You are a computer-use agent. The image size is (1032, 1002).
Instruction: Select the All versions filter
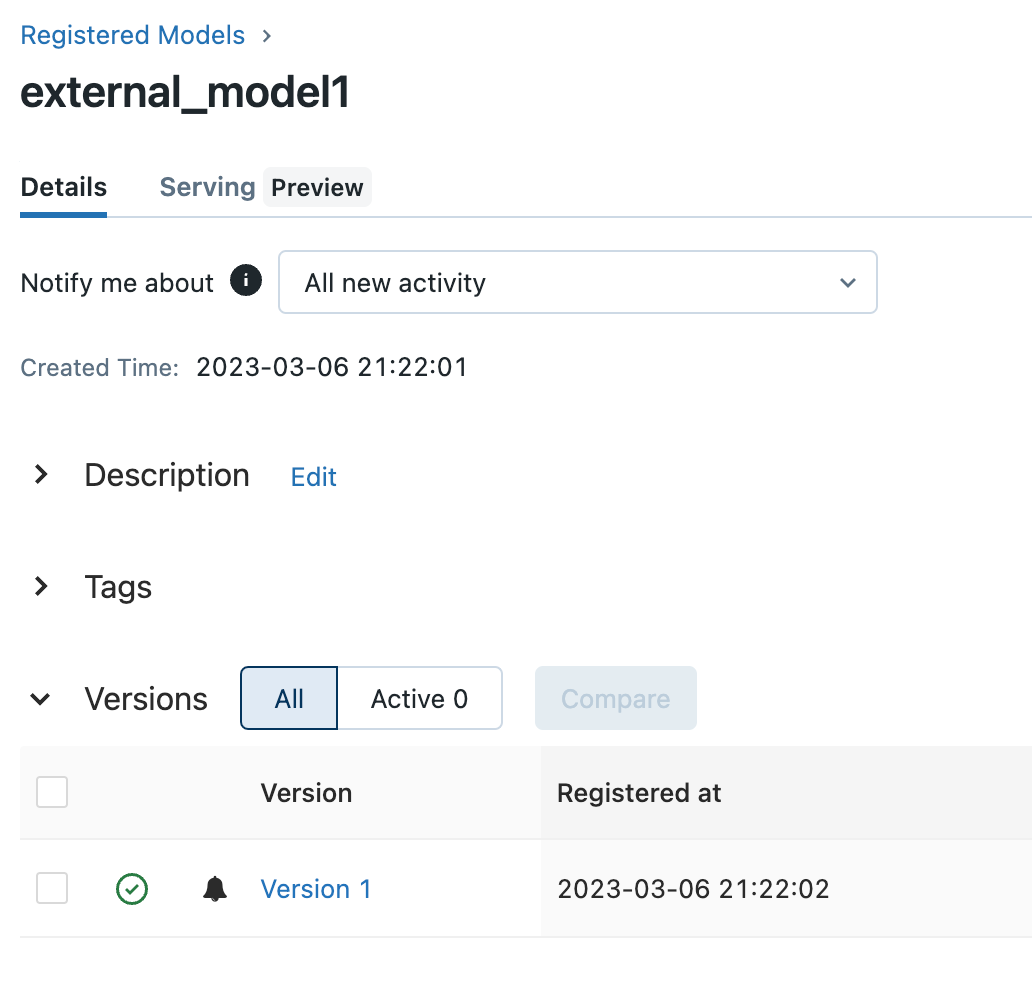point(288,698)
